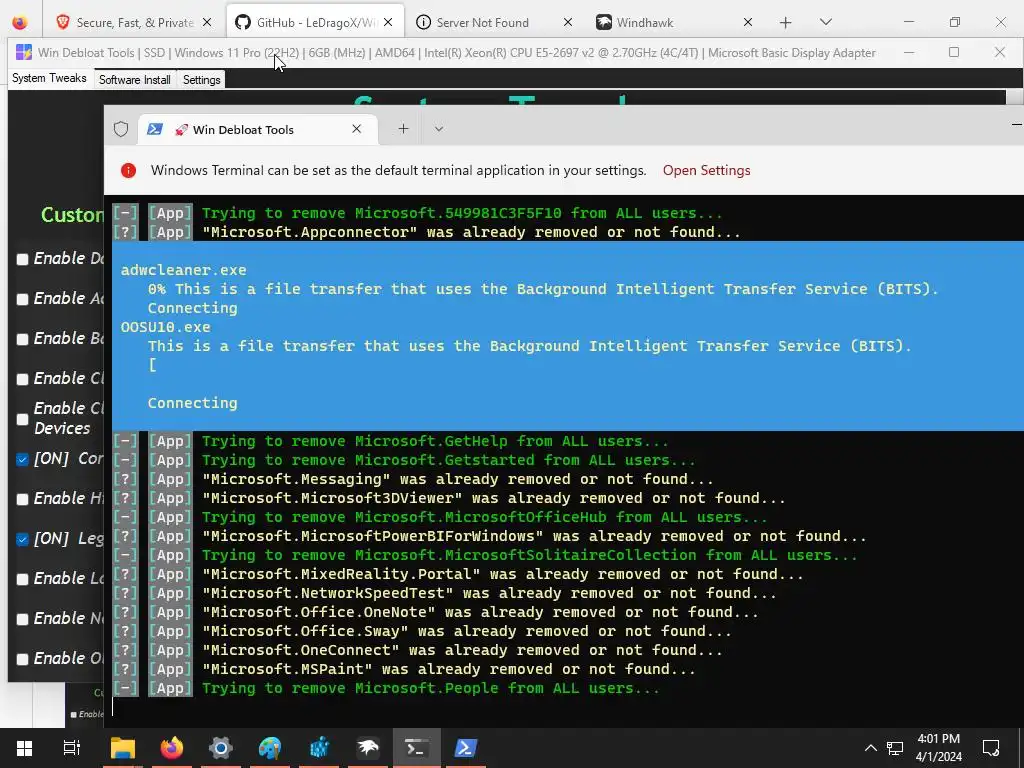Toggle the Enable Ba... checkbox
Screen dimensions: 1024x768
coord(23,339)
